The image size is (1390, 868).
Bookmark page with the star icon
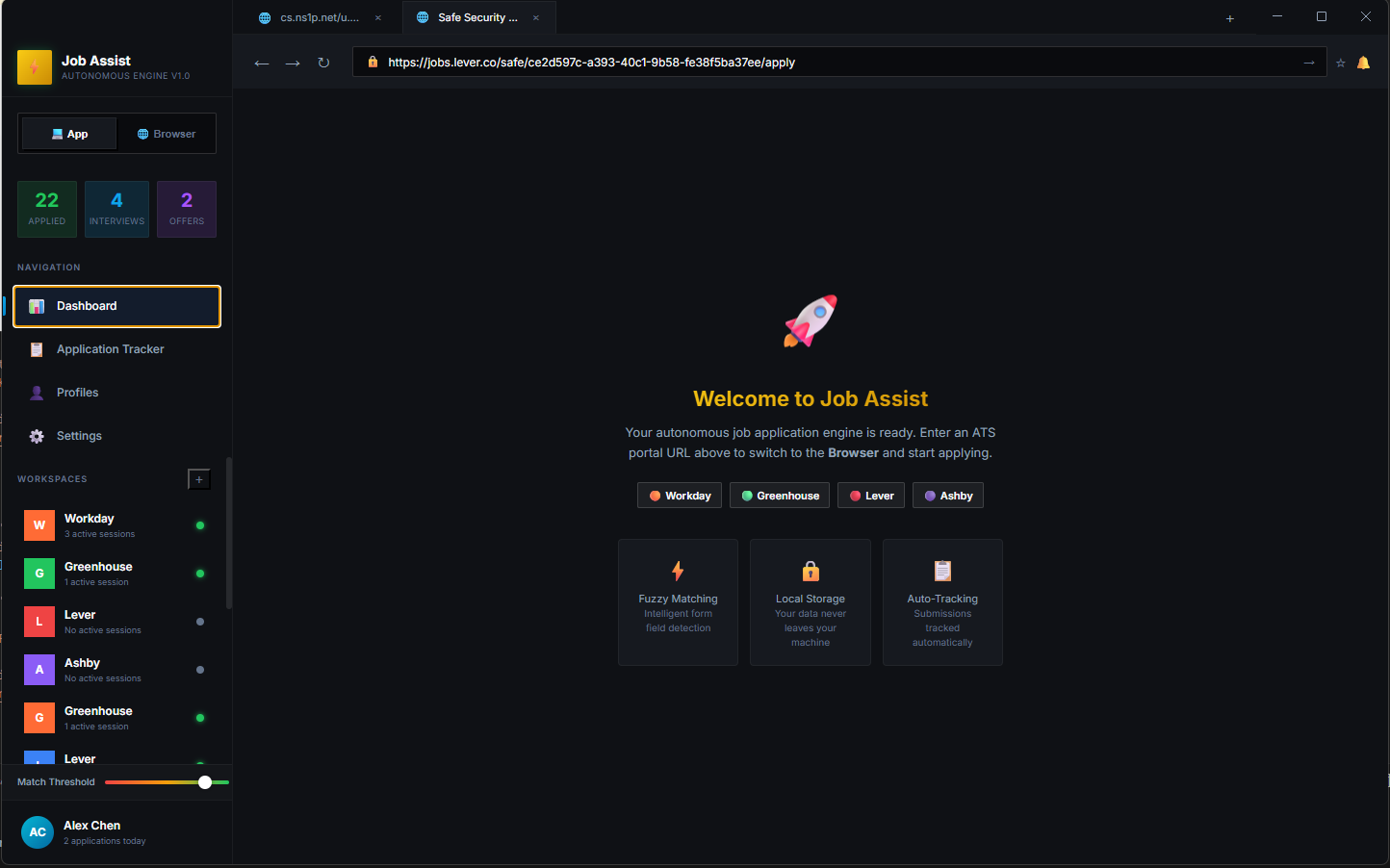(x=1340, y=63)
